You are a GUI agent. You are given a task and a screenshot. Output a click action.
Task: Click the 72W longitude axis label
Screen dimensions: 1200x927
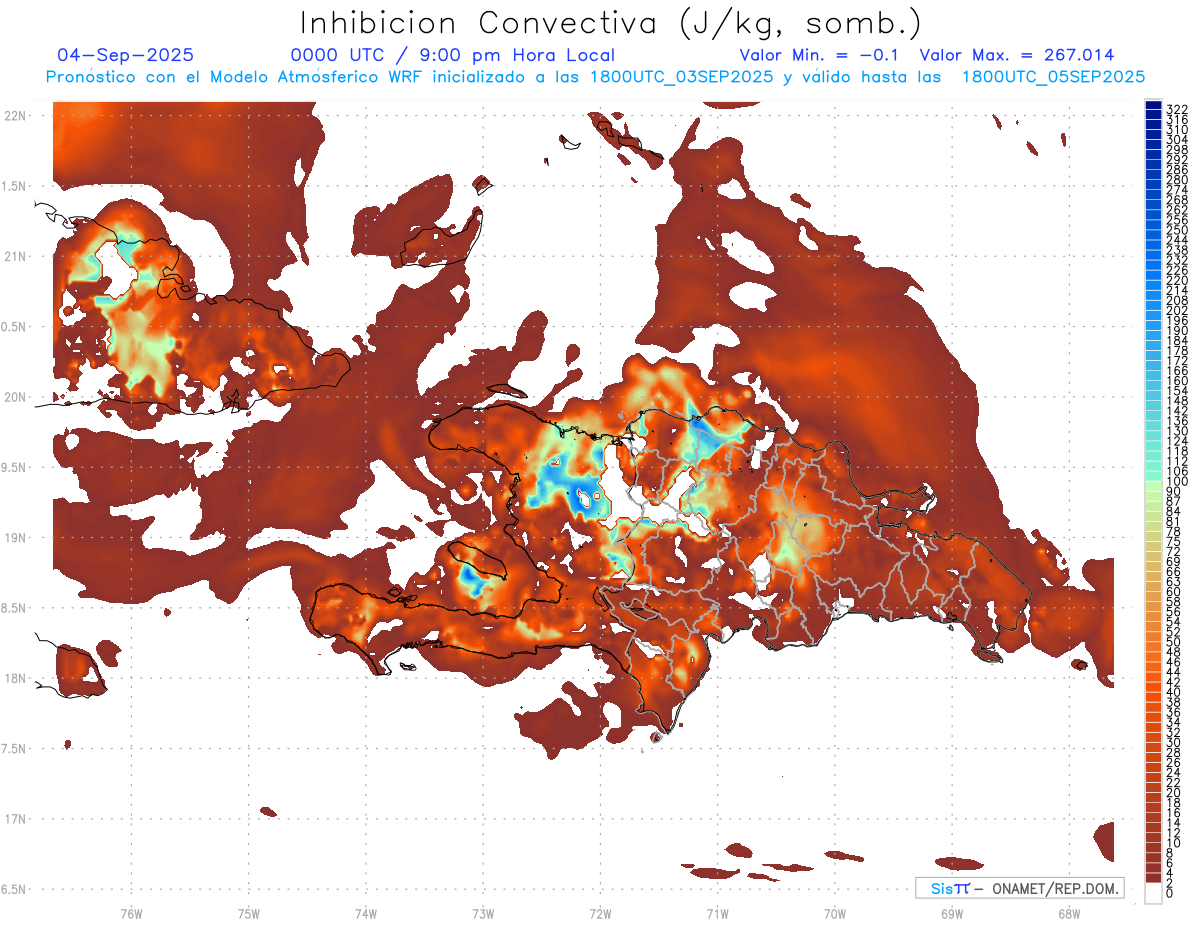point(600,913)
